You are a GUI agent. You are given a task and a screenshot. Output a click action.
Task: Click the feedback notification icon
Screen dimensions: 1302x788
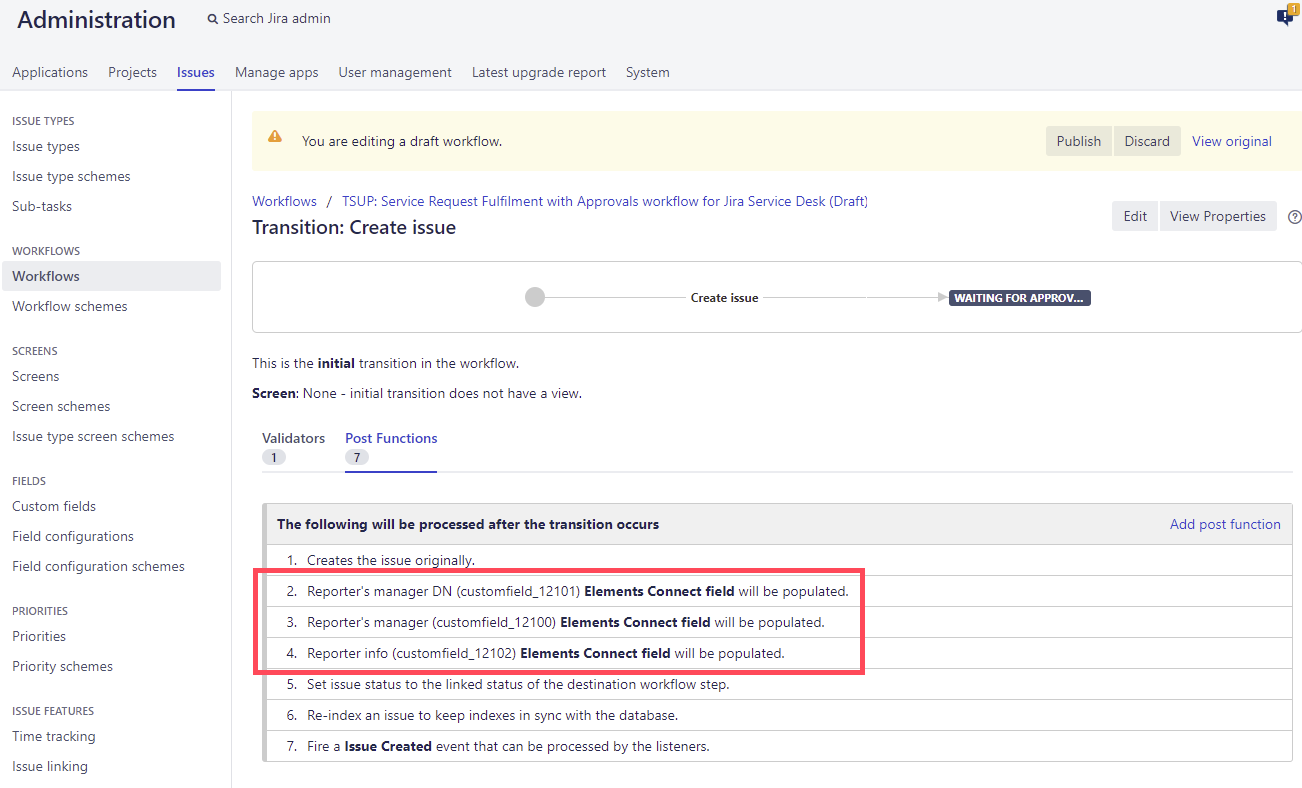[1285, 17]
